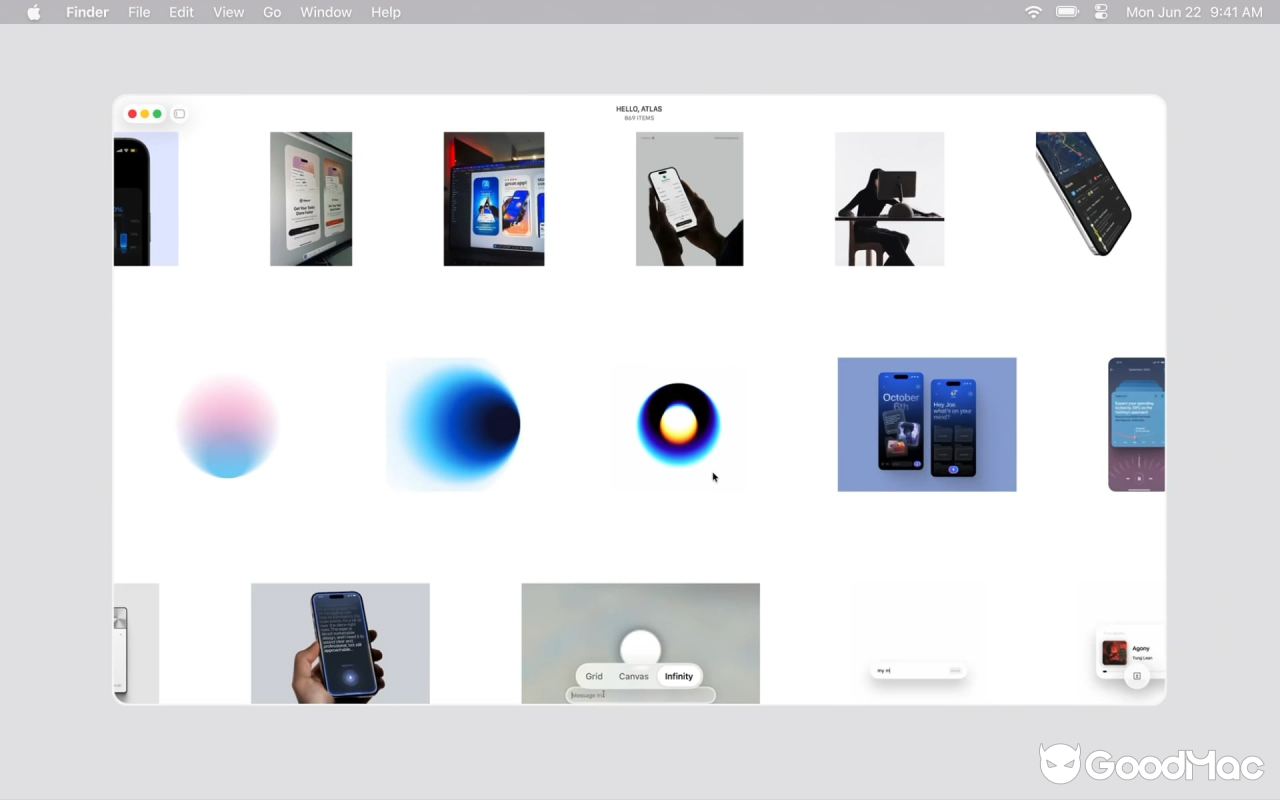This screenshot has height=800, width=1280.
Task: Open the hand holding phone with text
Action: click(340, 643)
